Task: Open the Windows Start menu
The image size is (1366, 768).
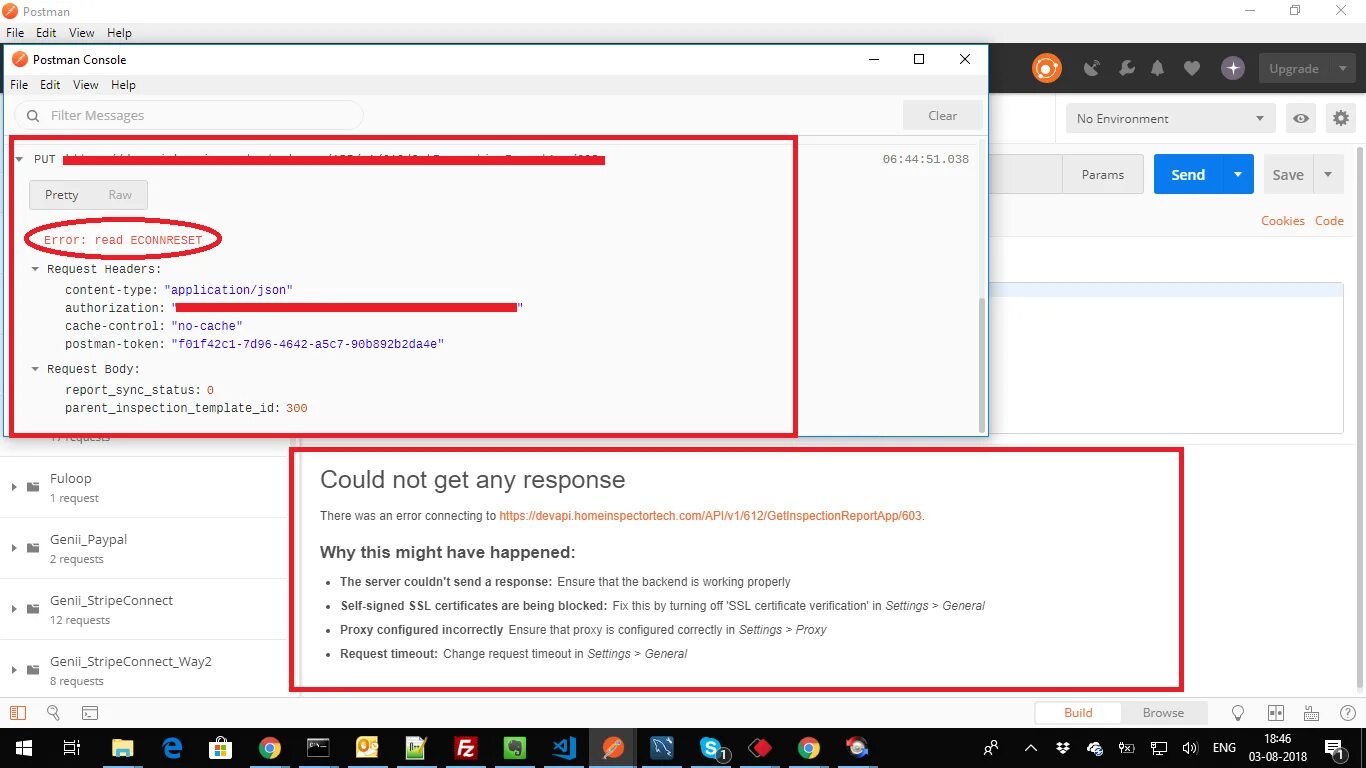Action: click(x=23, y=748)
